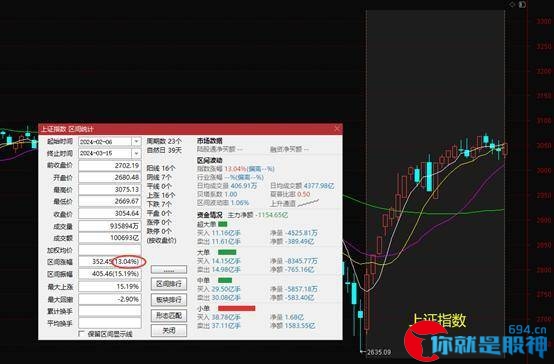The height and width of the screenshot is (364, 554).
Task: Click the 区间排行 button
Action: (169, 284)
